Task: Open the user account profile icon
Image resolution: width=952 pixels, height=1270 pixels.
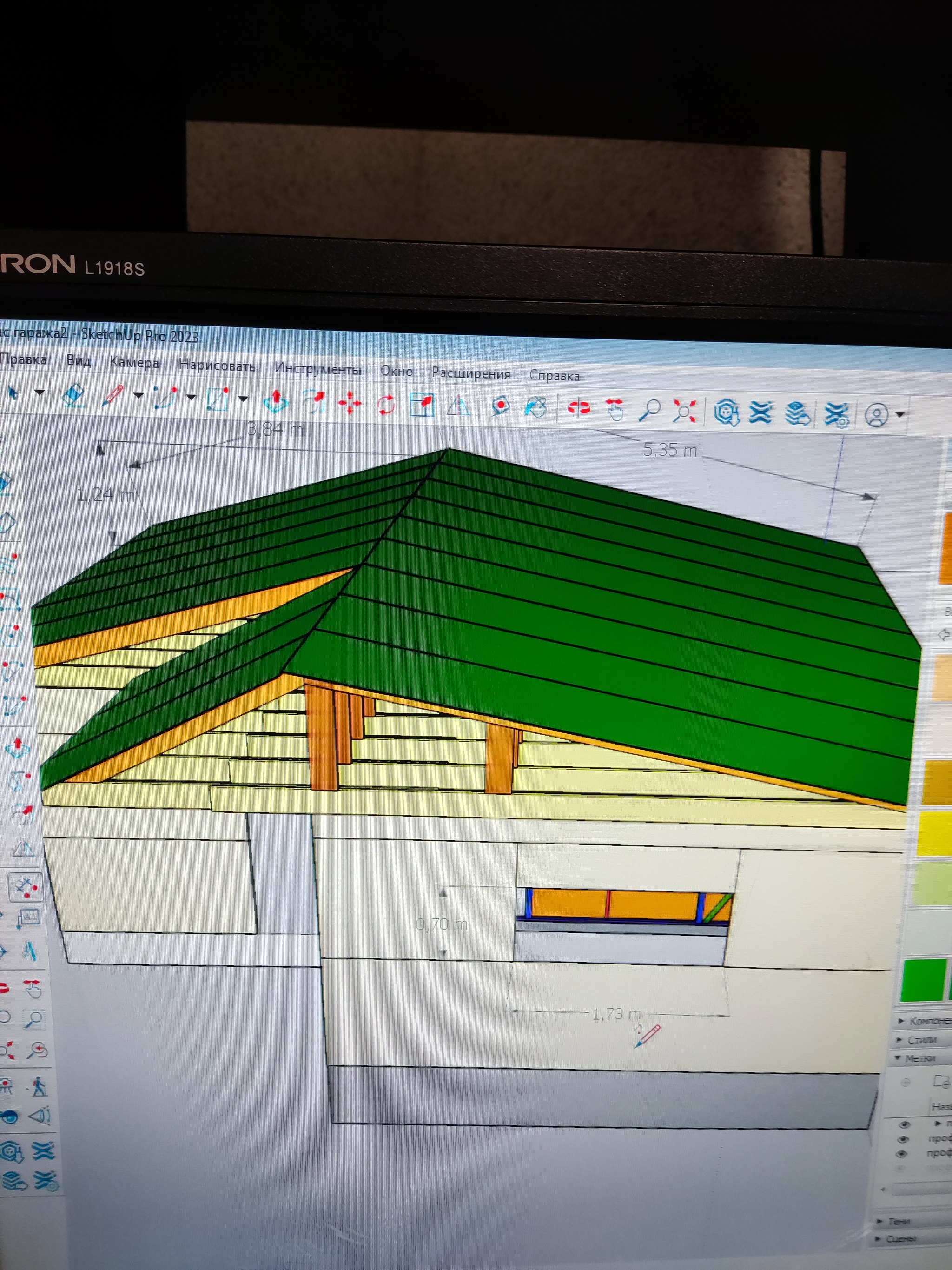Action: 876,415
